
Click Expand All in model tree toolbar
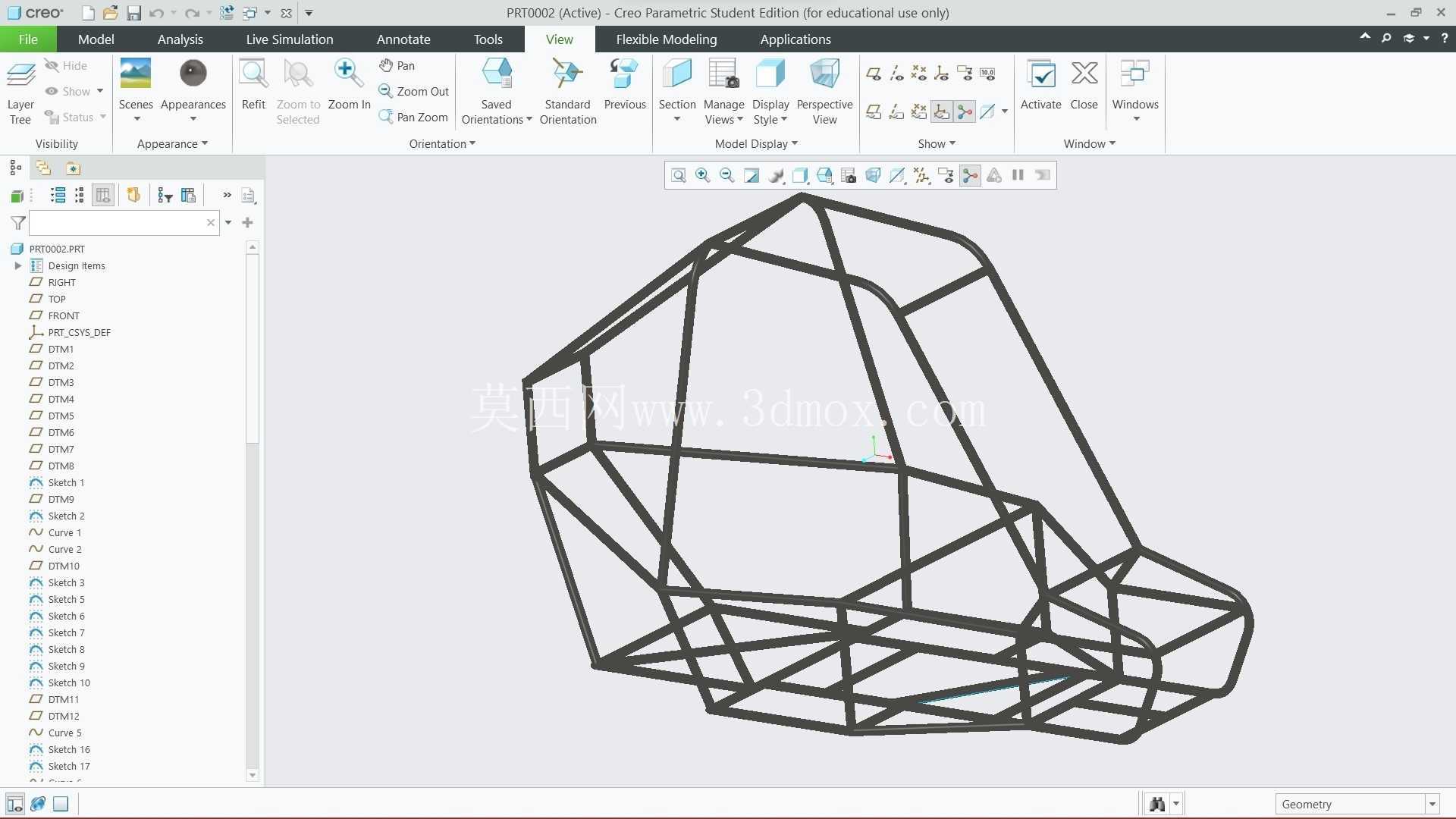[x=58, y=196]
